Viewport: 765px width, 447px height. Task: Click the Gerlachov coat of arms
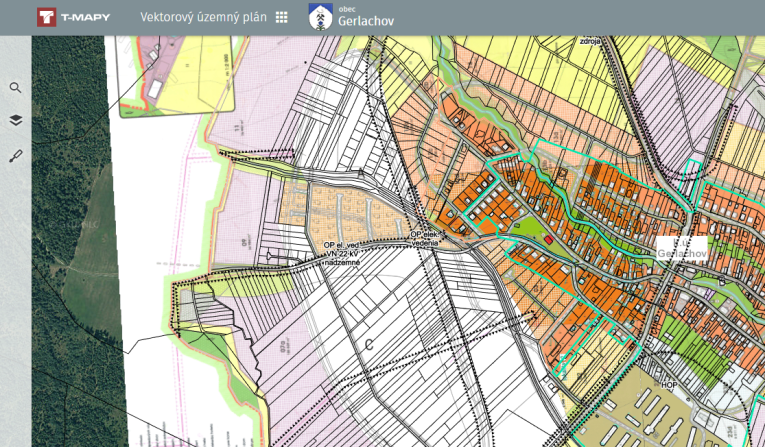[321, 17]
